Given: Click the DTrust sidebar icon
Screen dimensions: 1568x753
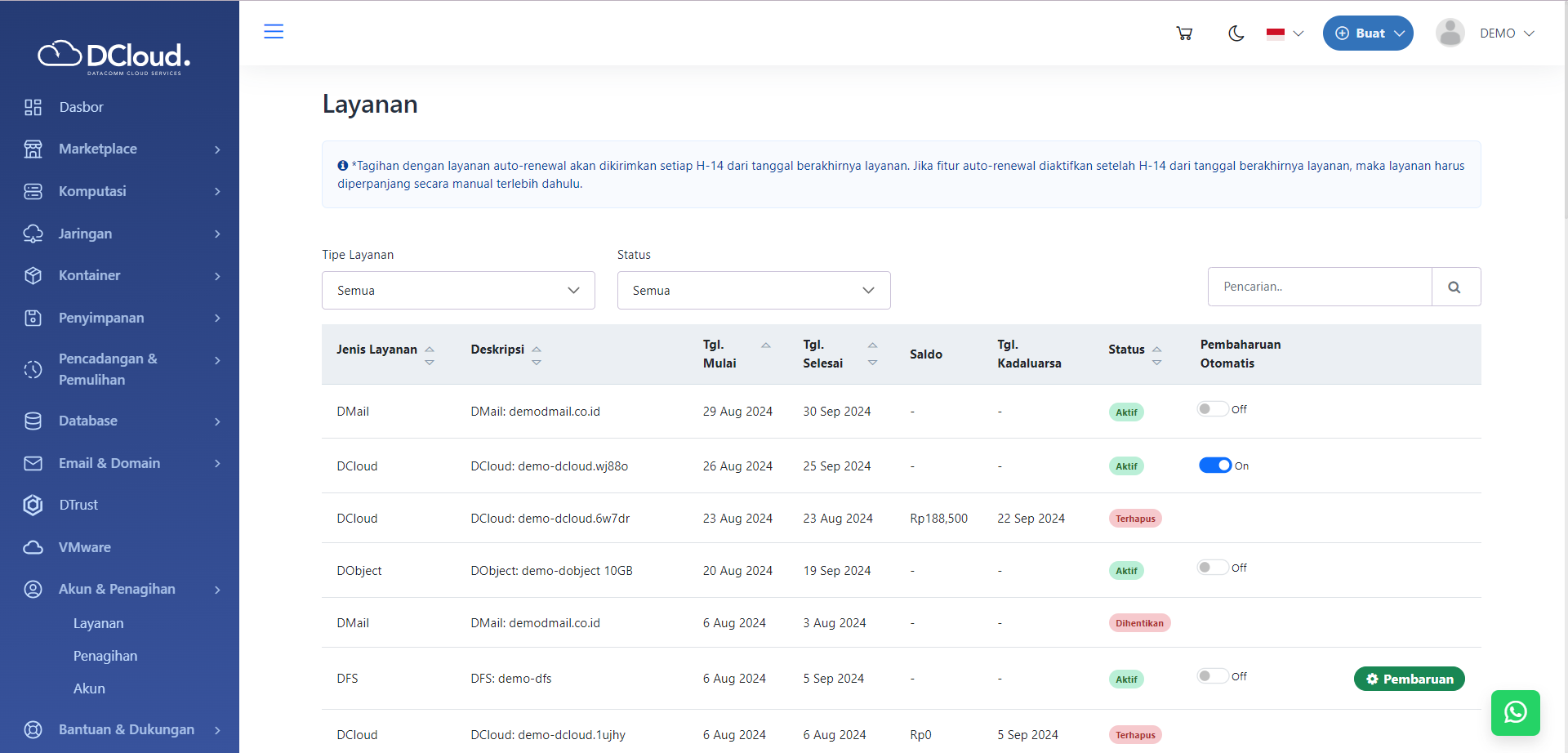Looking at the screenshot, I should [33, 506].
